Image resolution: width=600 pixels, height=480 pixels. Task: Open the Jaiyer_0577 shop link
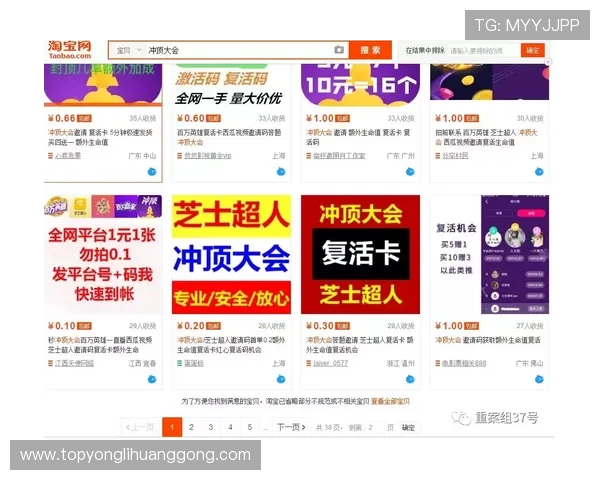[x=331, y=363]
